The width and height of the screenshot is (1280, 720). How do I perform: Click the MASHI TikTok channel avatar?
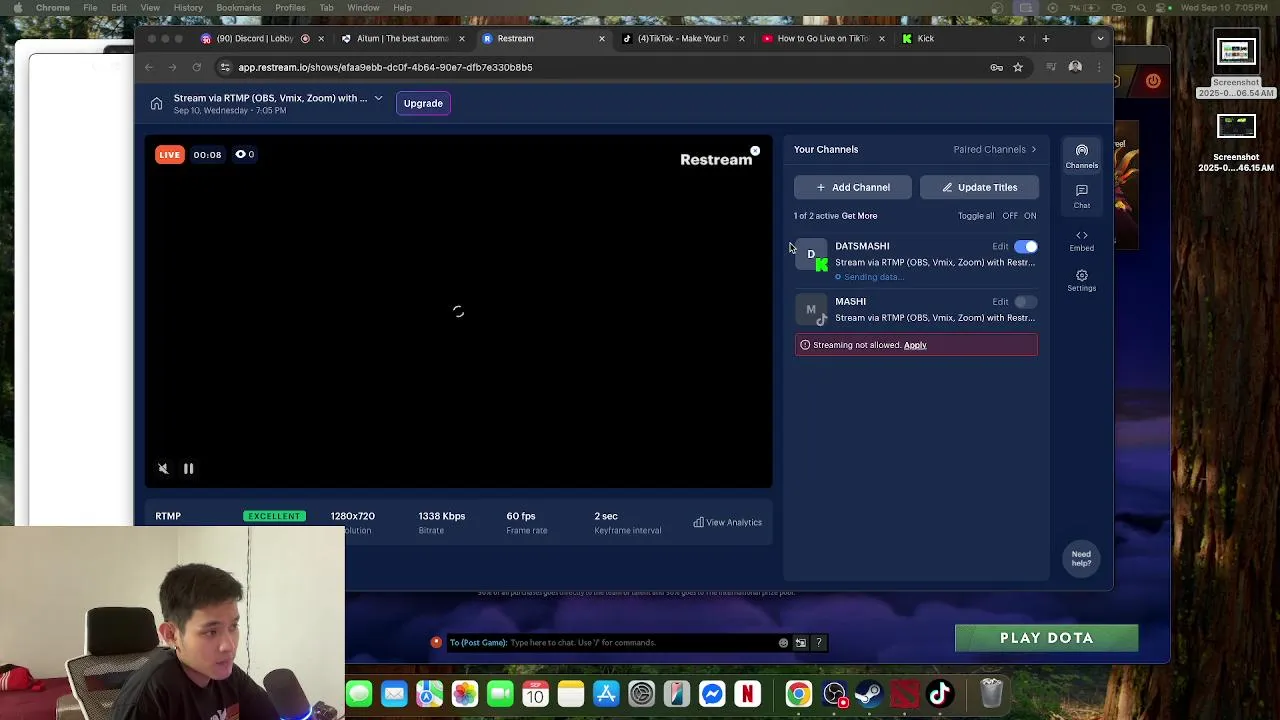(811, 310)
